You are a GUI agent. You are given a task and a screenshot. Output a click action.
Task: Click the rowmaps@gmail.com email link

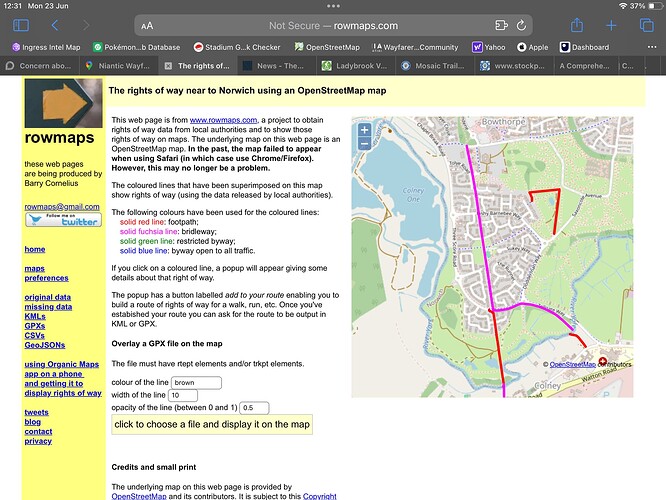62,207
